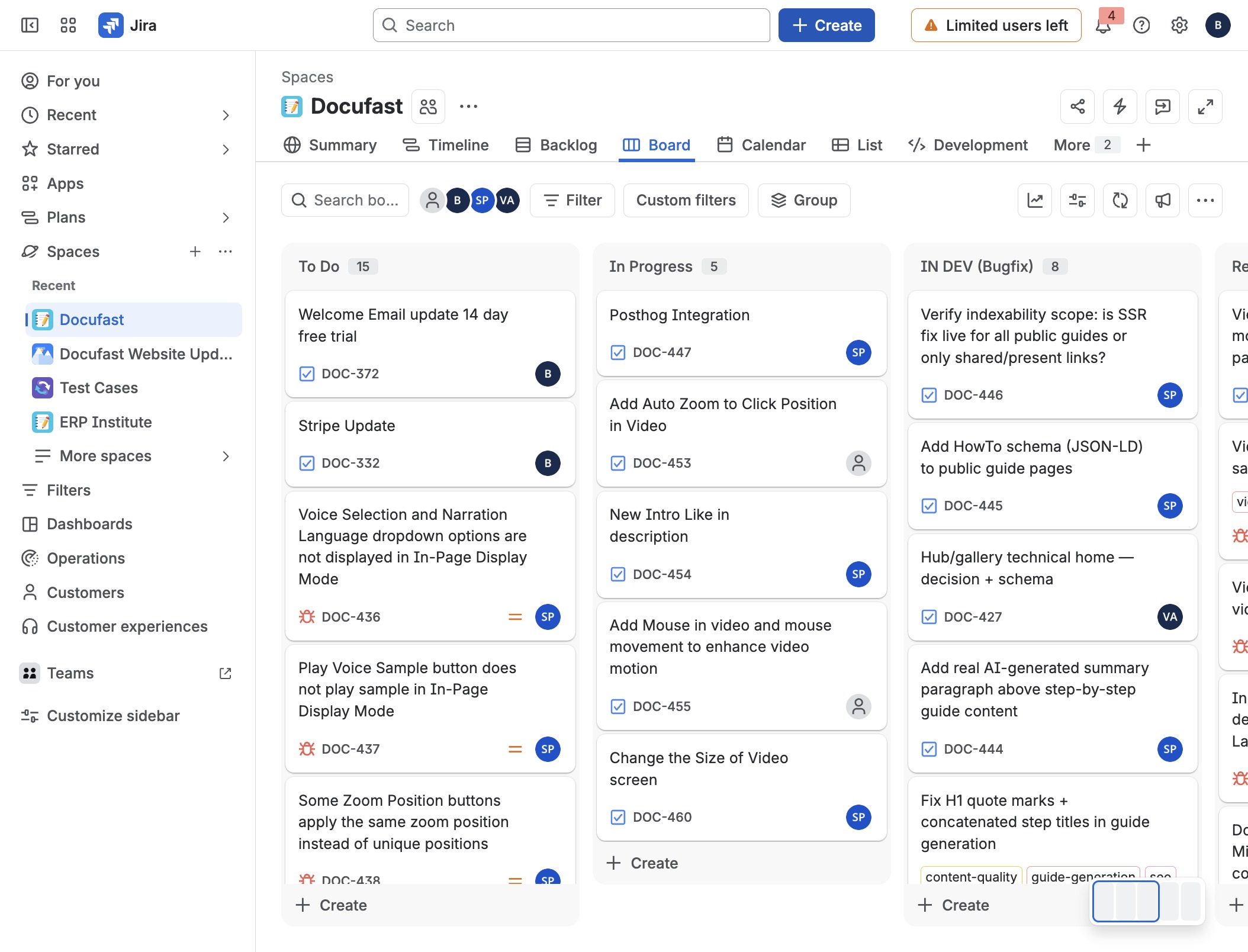Open the settings gear icon
The width and height of the screenshot is (1248, 952).
[x=1179, y=25]
